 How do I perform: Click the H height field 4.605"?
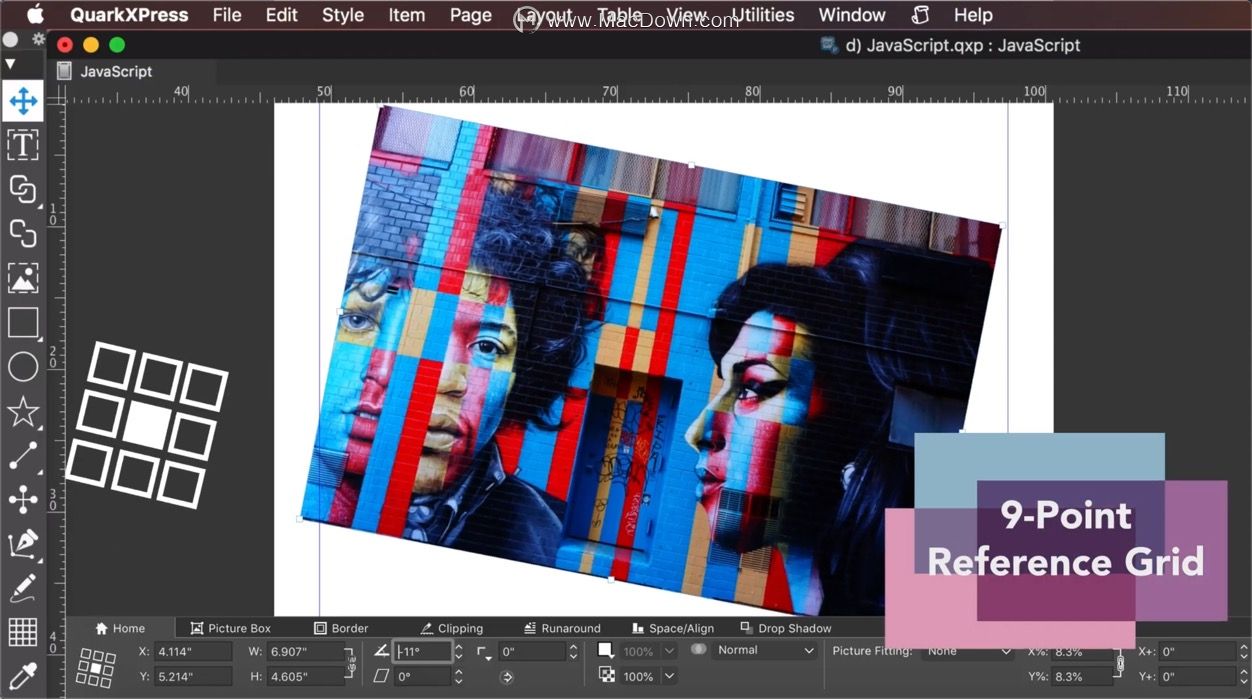click(x=305, y=677)
